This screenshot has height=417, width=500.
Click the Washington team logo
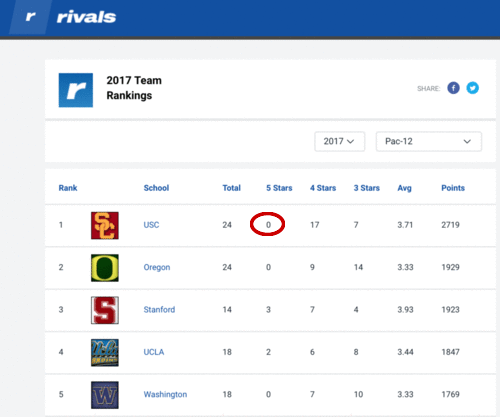(105, 395)
